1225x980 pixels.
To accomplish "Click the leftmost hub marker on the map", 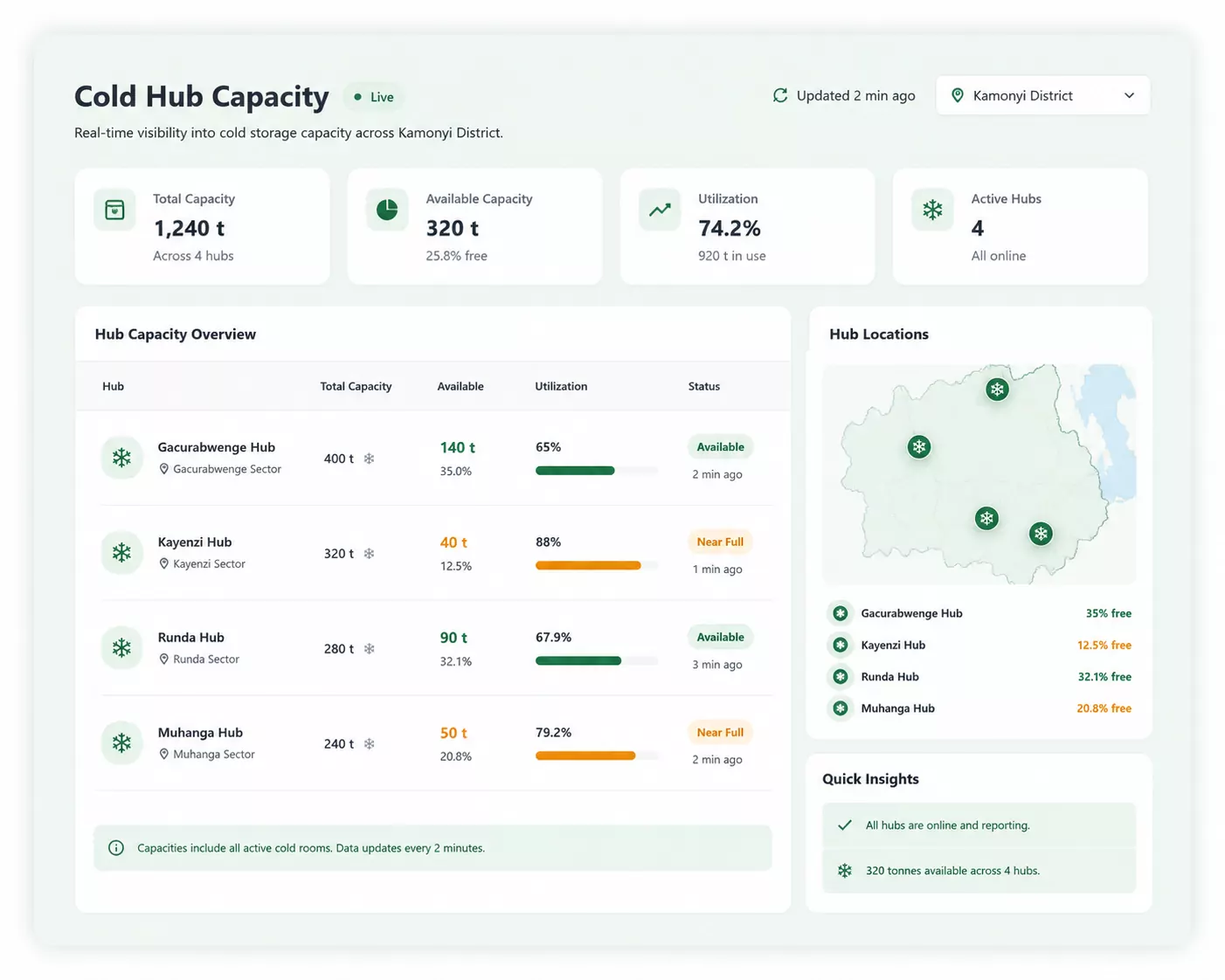I will [918, 447].
